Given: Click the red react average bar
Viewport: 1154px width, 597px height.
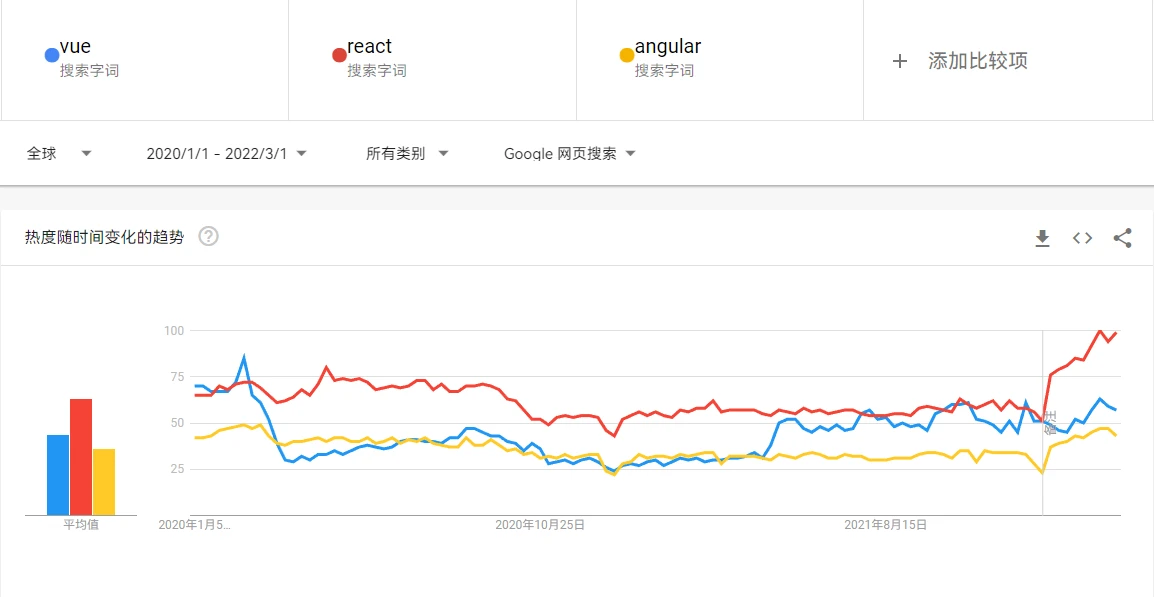Looking at the screenshot, I should coord(81,457).
